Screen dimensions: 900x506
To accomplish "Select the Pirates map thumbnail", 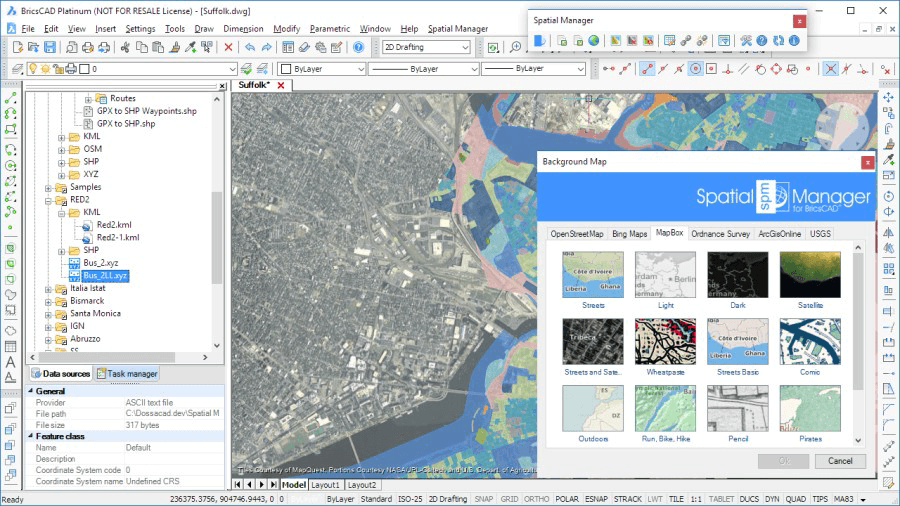I will click(x=810, y=408).
